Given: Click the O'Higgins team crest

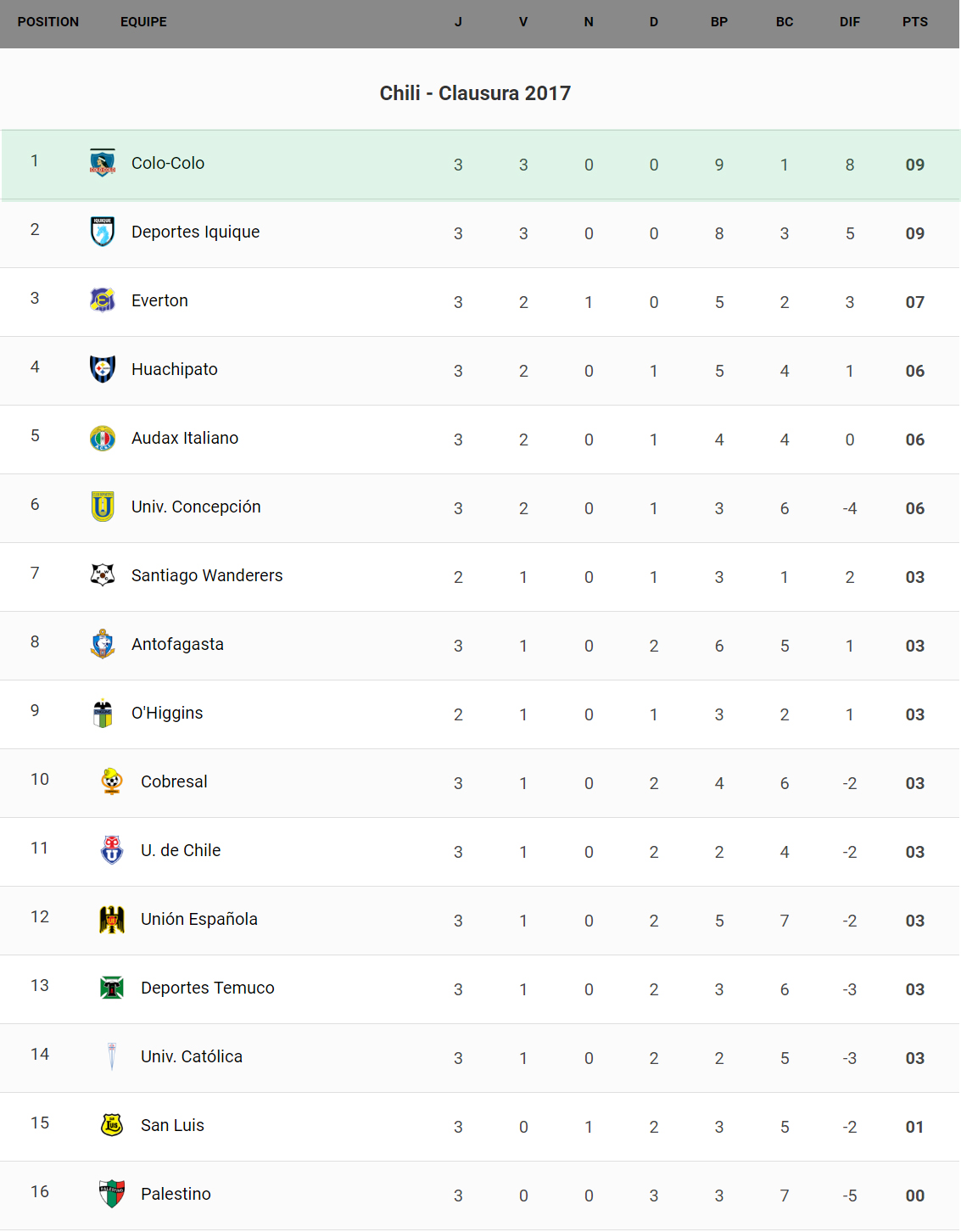Looking at the screenshot, I should [x=103, y=713].
